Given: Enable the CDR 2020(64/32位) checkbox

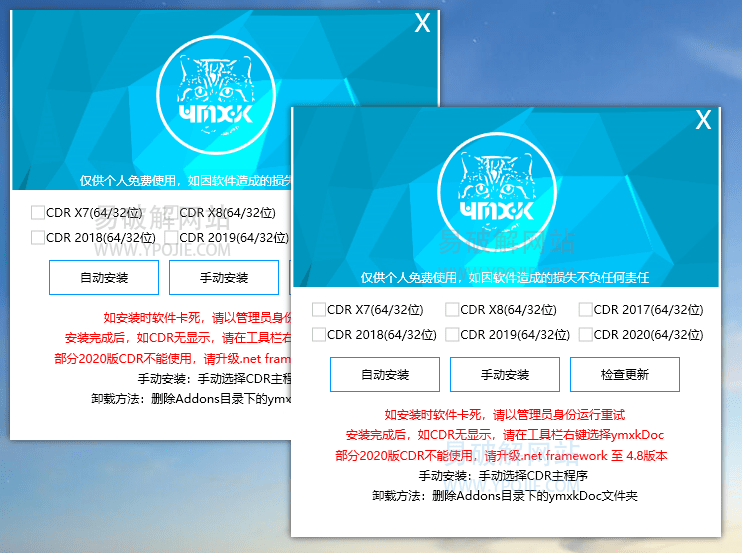Looking at the screenshot, I should click(586, 335).
